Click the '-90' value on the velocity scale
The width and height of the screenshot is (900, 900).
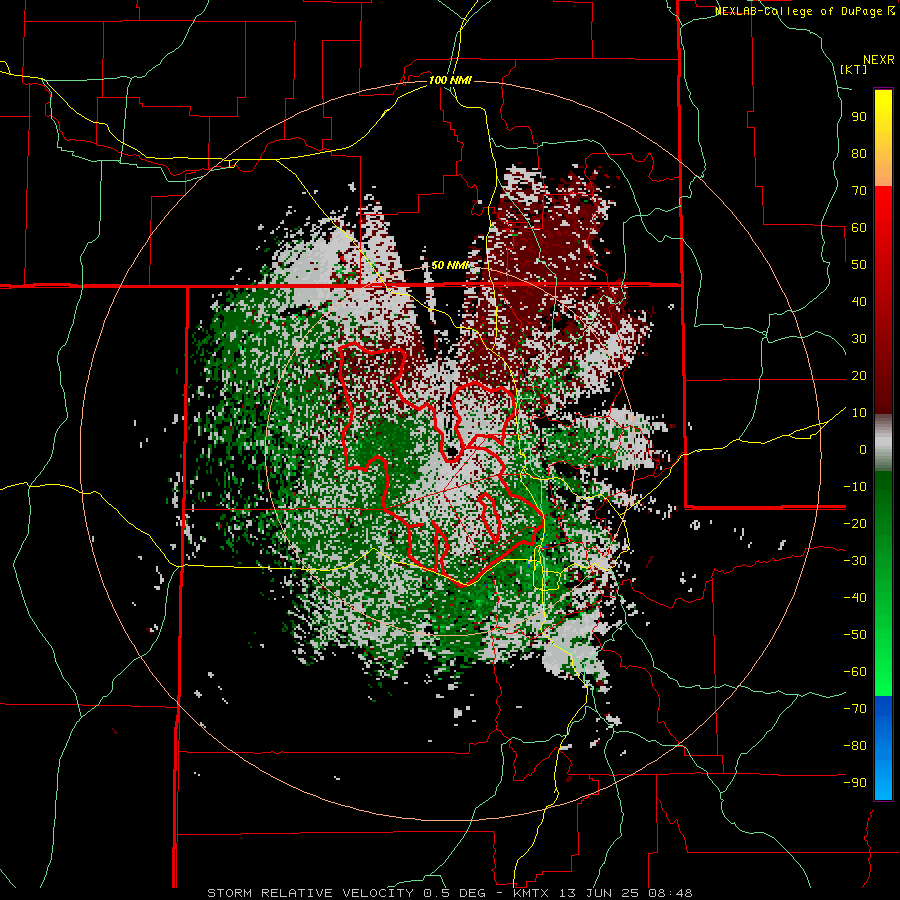pos(855,783)
